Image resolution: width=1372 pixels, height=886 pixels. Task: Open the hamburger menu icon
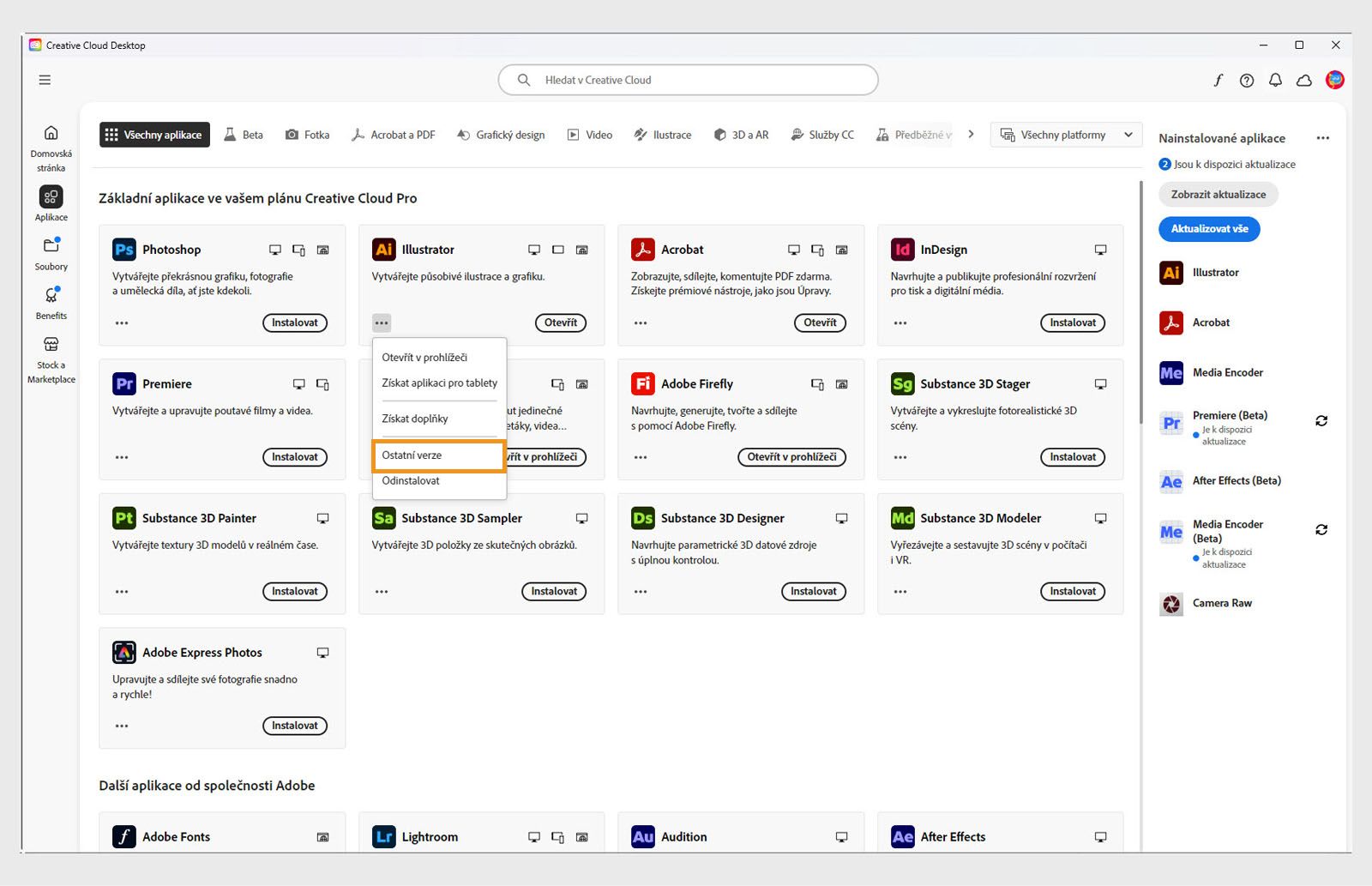tap(45, 80)
